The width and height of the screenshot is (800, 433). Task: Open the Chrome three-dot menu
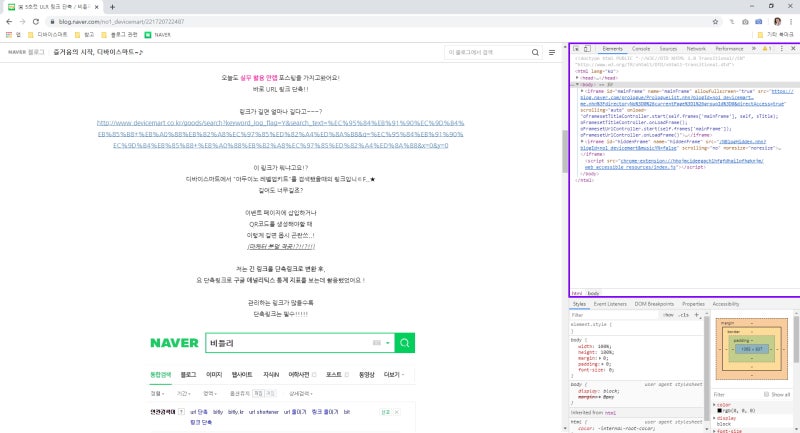coord(791,21)
